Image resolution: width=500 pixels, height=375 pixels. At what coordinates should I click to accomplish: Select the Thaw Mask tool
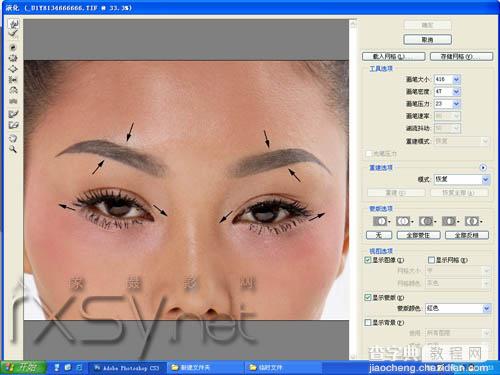click(x=13, y=125)
